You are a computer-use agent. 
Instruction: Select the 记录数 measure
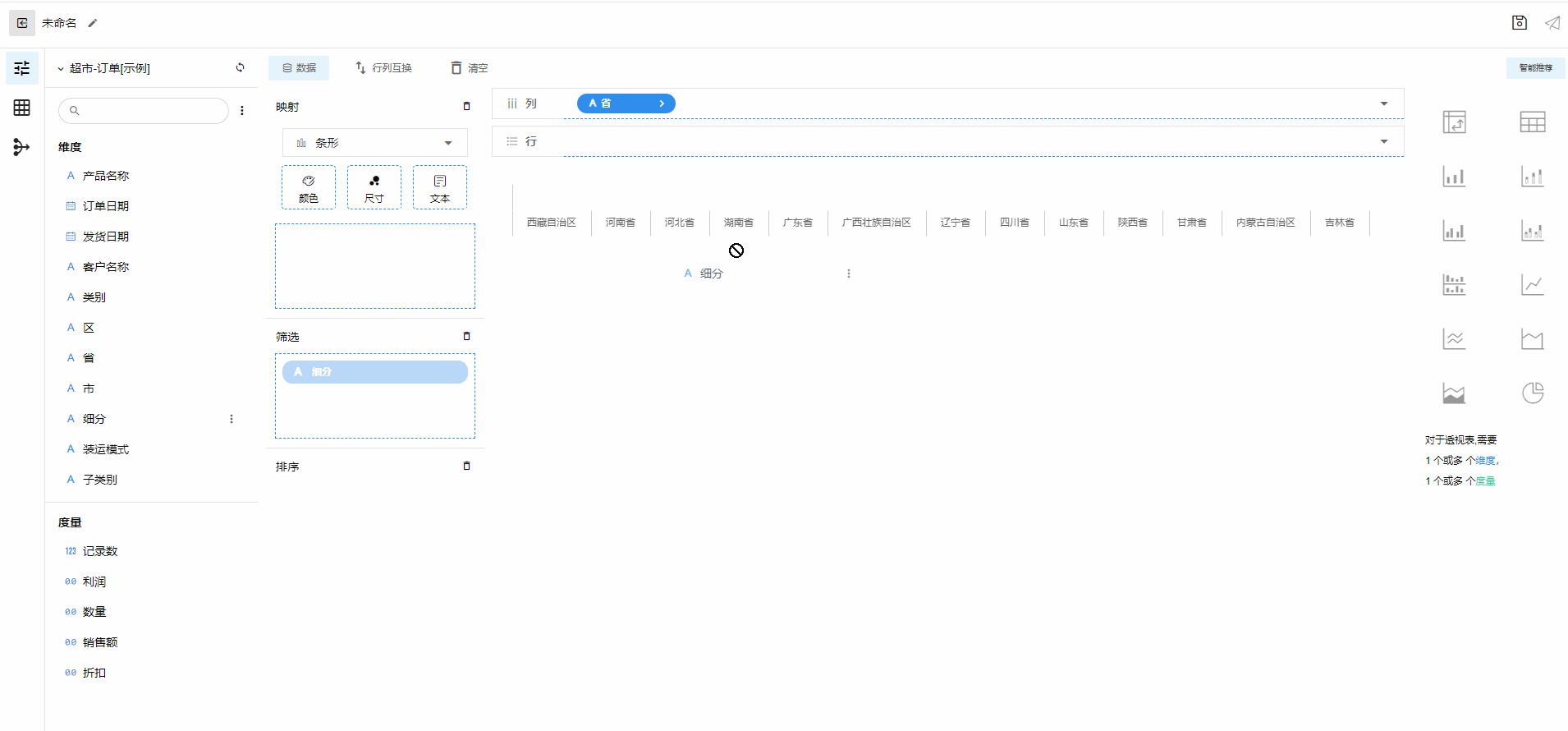pyautogui.click(x=100, y=551)
